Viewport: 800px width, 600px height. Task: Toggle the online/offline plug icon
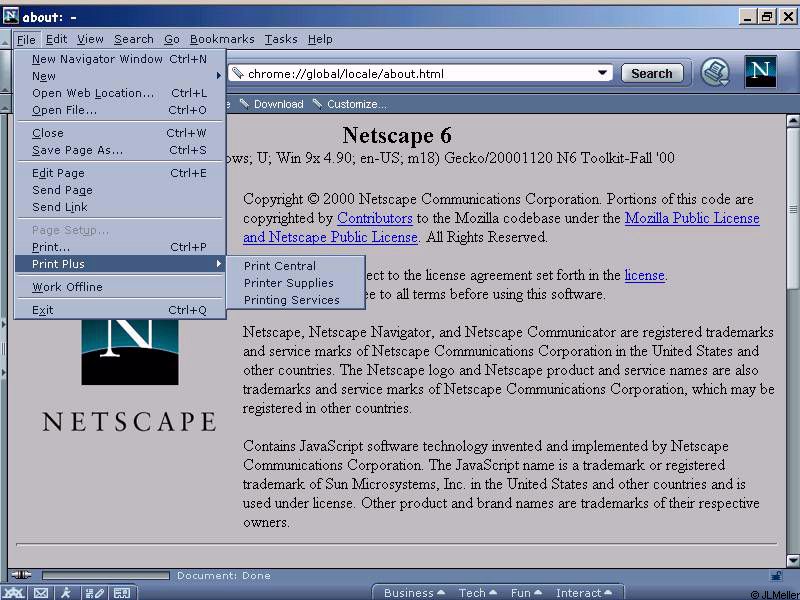point(21,575)
